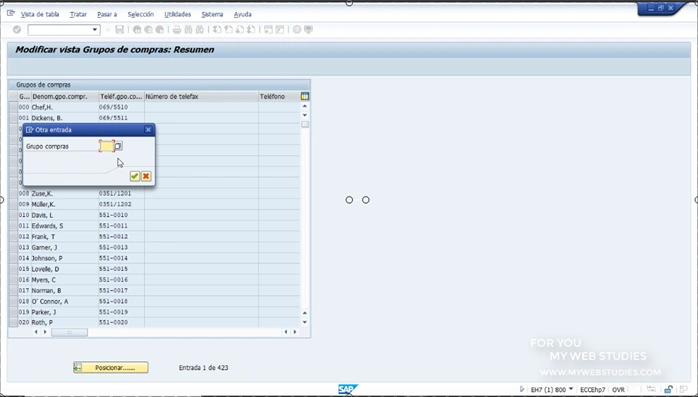Viewport: 698px width, 397px height.
Task: Click the lock icon in status bar
Action: pyautogui.click(x=668, y=389)
